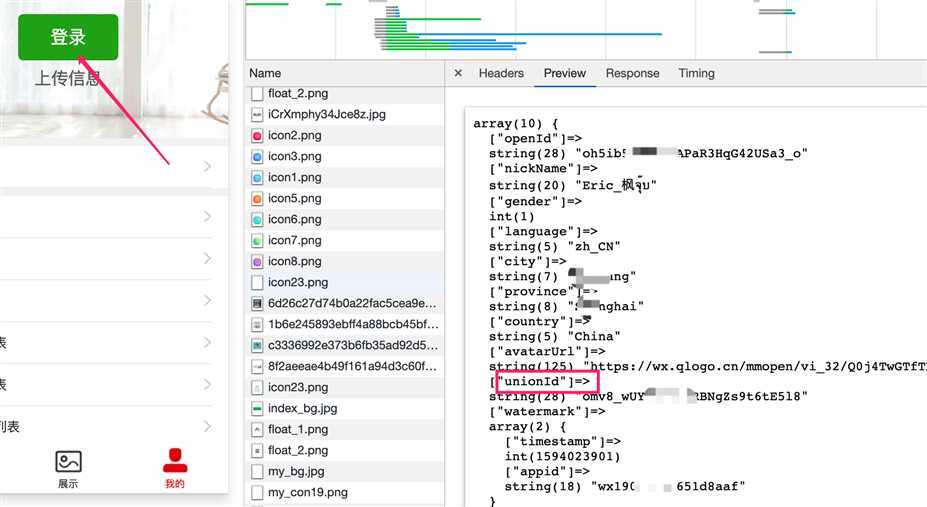The width and height of the screenshot is (927, 507).
Task: Switch to the Headers tab
Action: click(501, 73)
